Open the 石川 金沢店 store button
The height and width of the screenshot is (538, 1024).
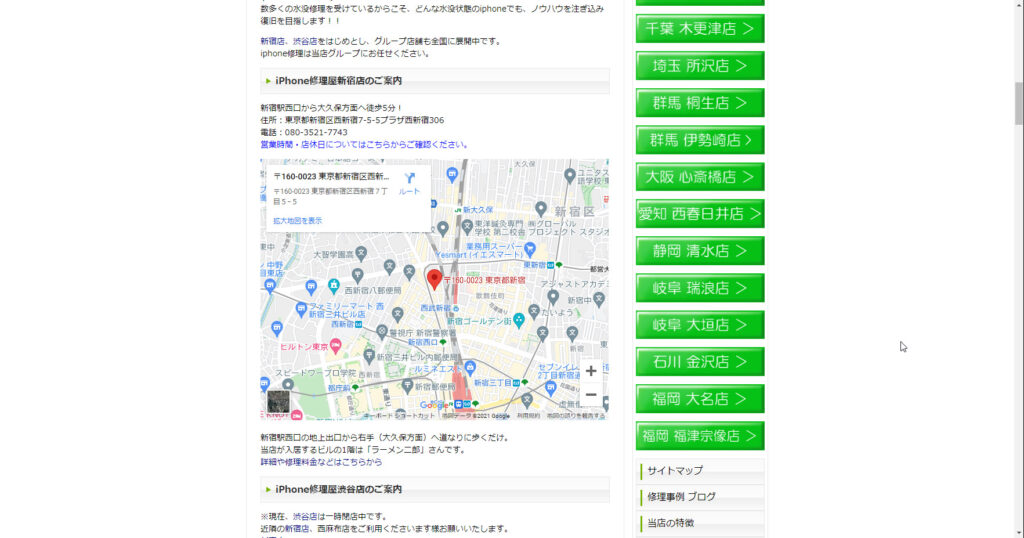pos(700,362)
